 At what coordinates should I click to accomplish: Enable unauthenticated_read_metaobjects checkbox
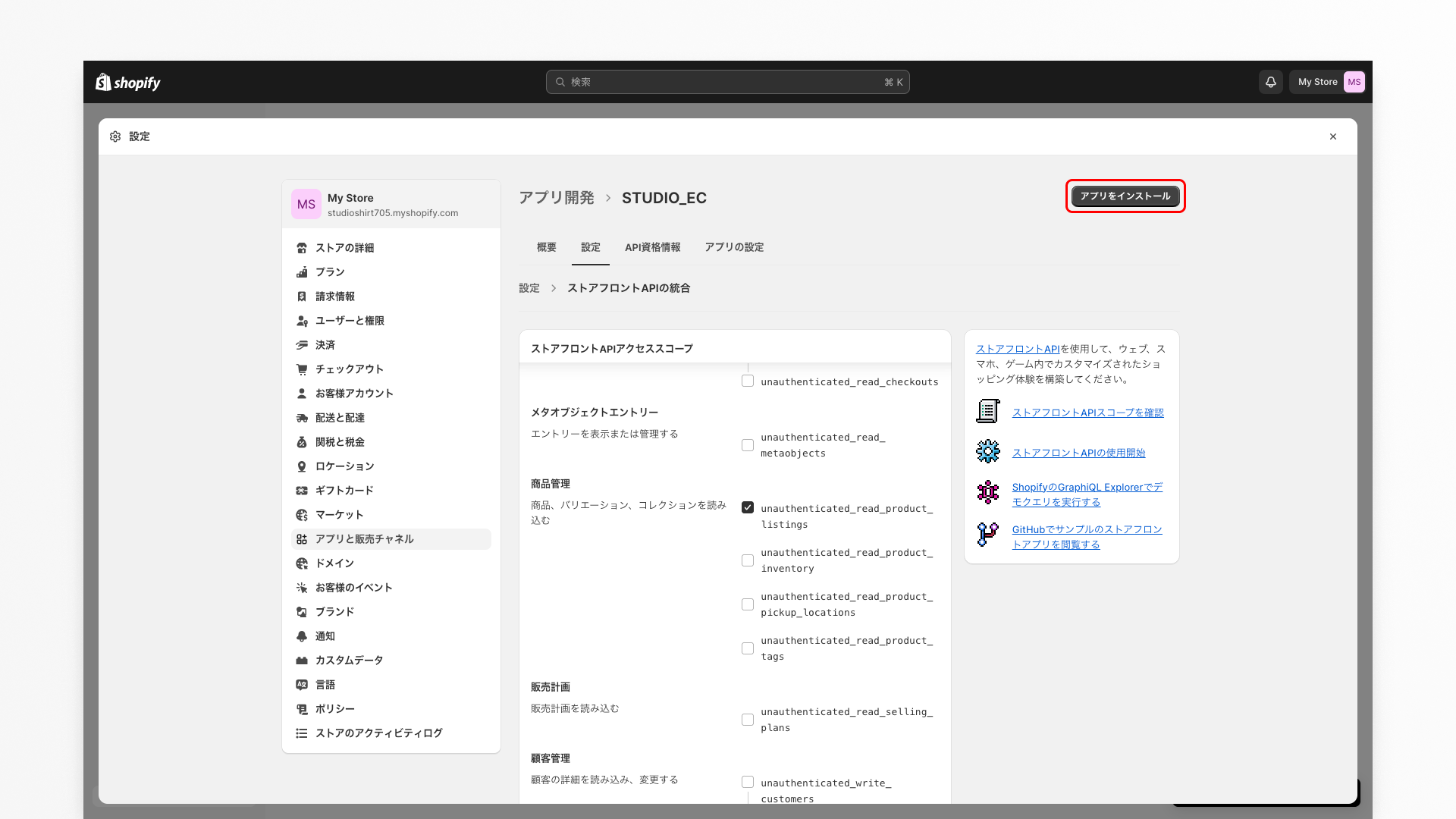pyautogui.click(x=748, y=445)
